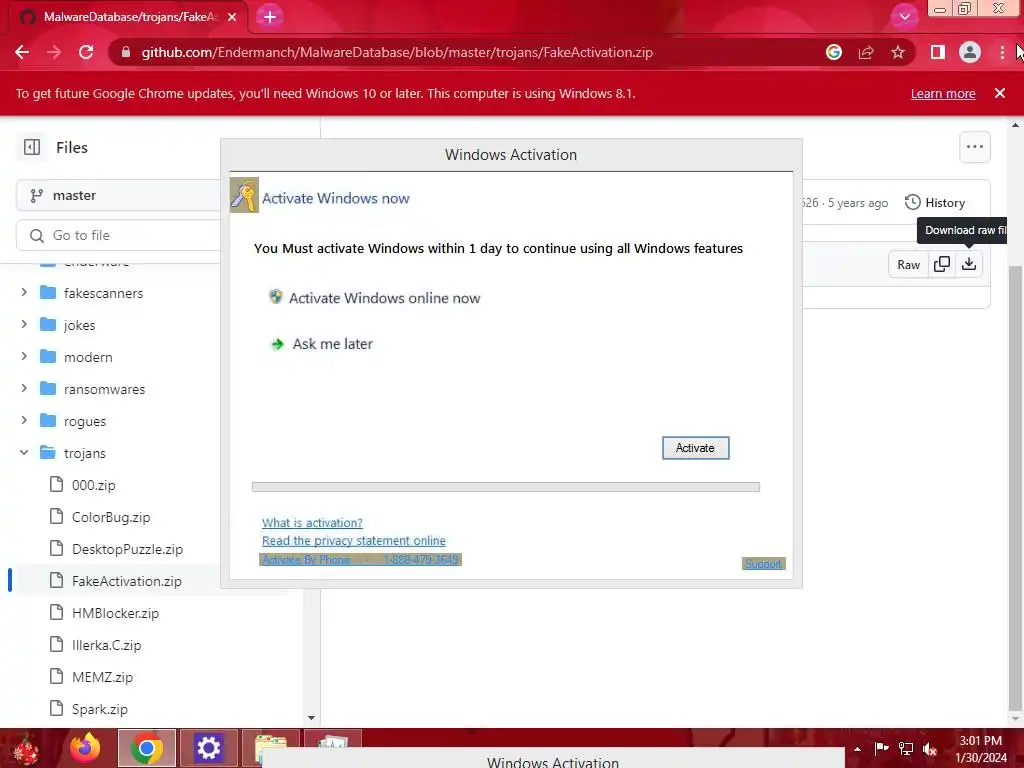Click the Google icon in address bar
The height and width of the screenshot is (768, 1024).
[833, 52]
